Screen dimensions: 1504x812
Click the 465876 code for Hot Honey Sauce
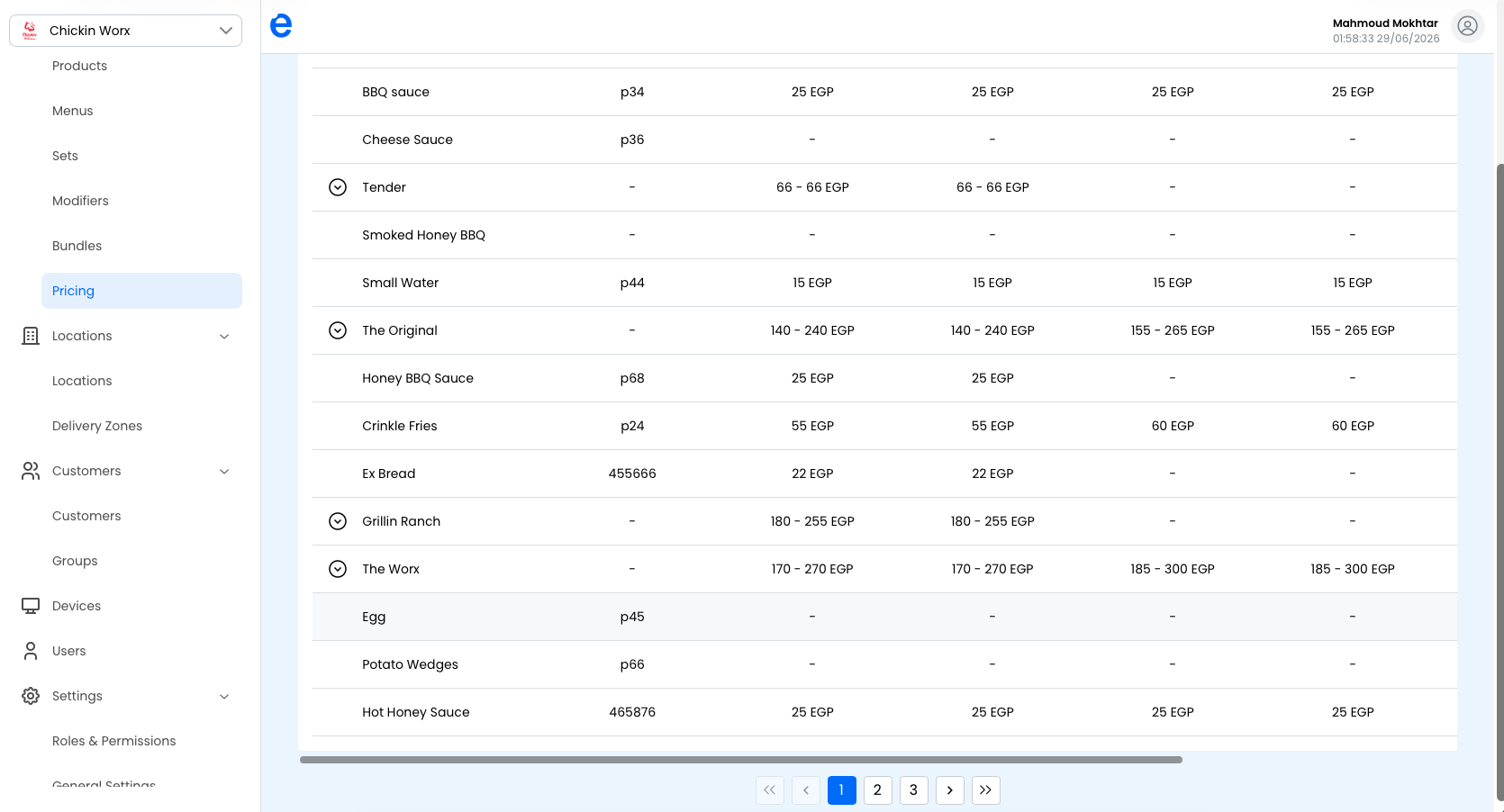point(632,712)
